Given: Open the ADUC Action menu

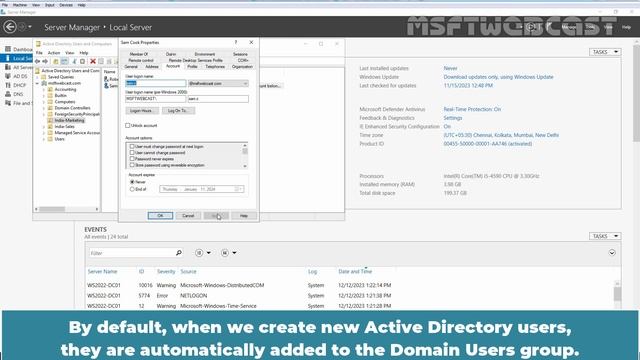Looking at the screenshot, I should [x=54, y=53].
